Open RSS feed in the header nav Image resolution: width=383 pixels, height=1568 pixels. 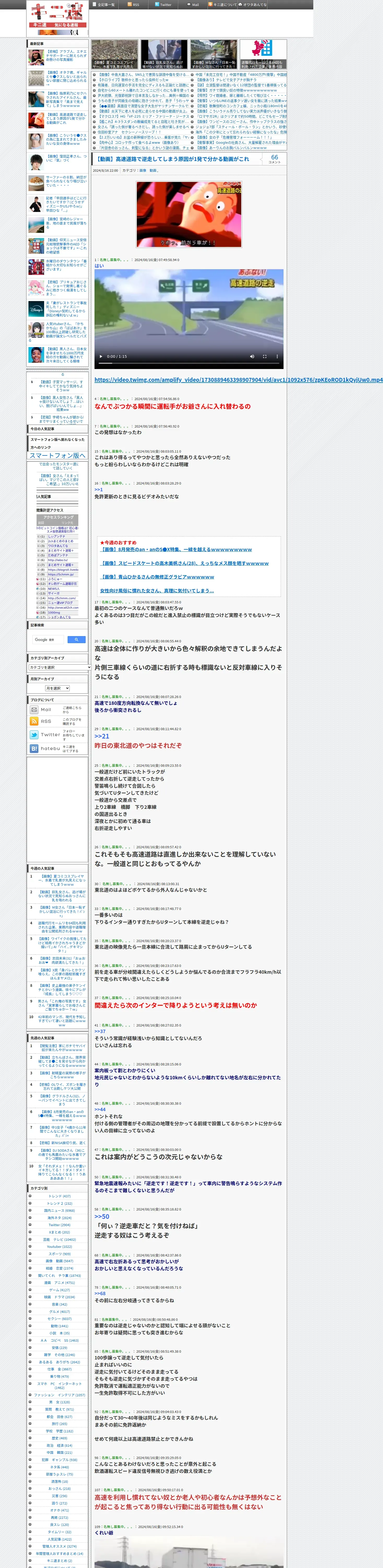[133, 4]
